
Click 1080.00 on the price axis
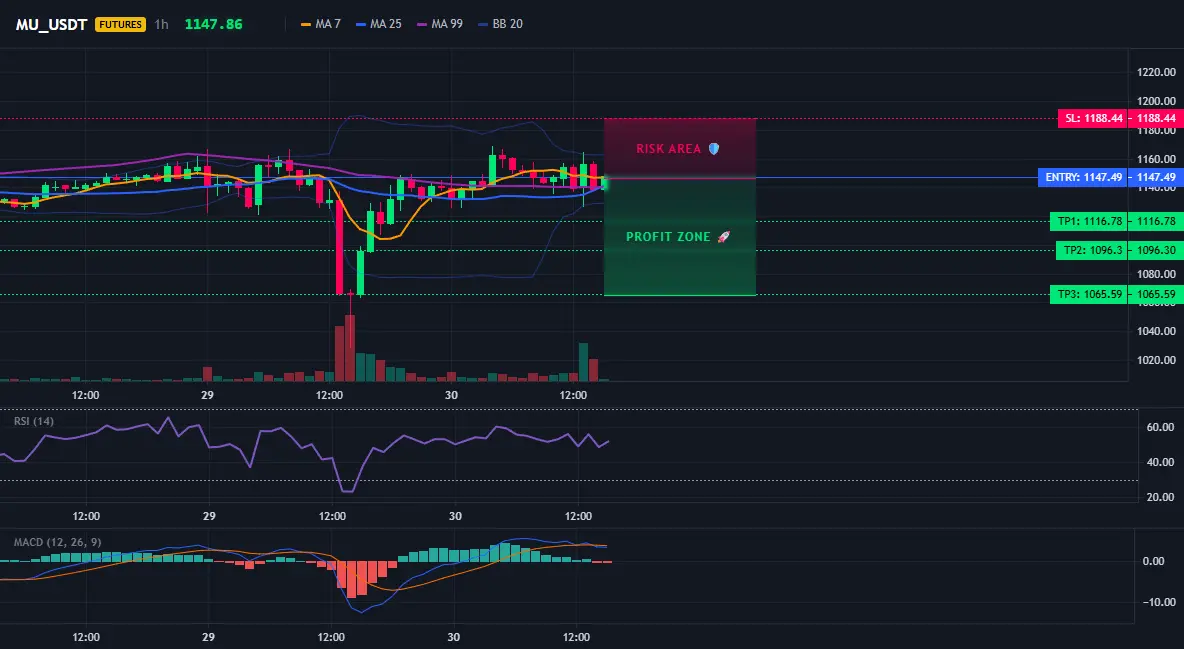(x=1156, y=274)
